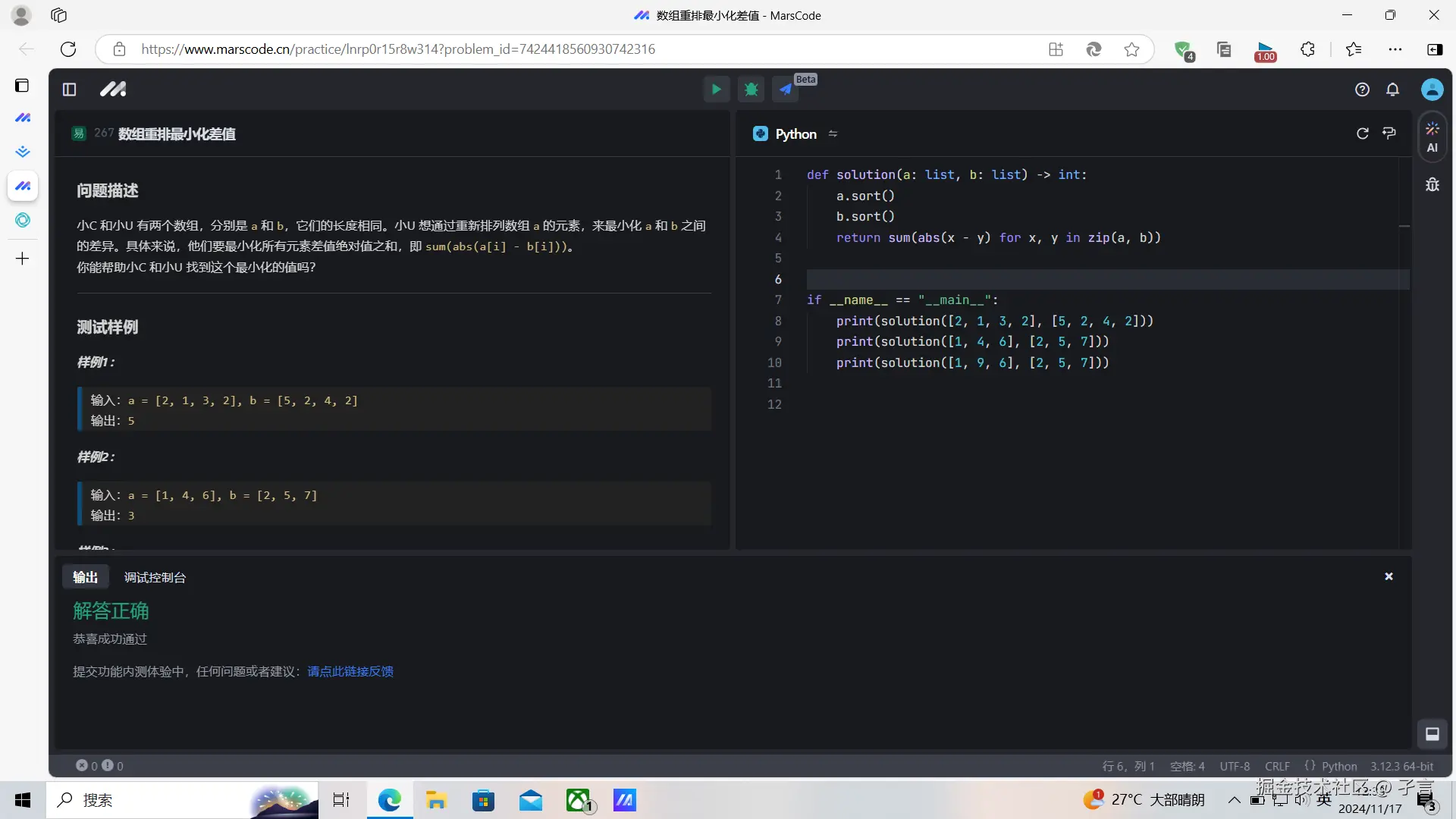
Task: Toggle the bottom output panel
Action: point(1432,733)
